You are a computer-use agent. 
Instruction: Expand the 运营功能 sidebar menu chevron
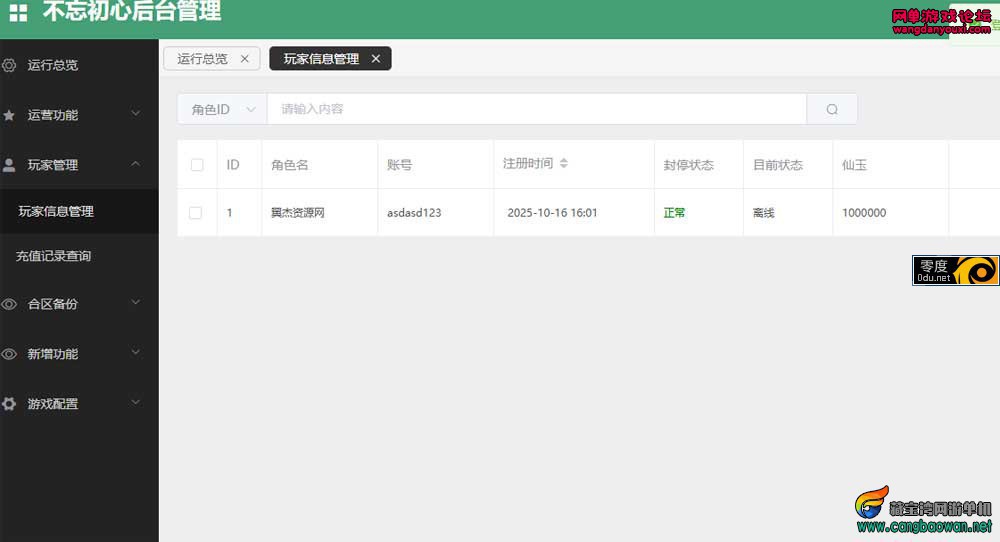(x=136, y=114)
